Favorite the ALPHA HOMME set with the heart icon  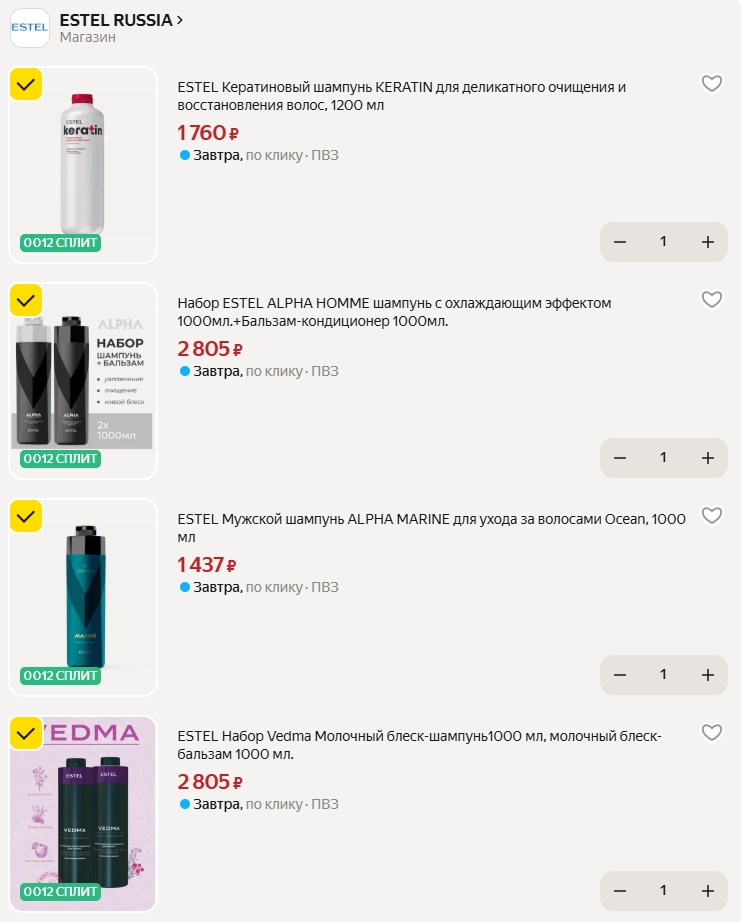(711, 300)
